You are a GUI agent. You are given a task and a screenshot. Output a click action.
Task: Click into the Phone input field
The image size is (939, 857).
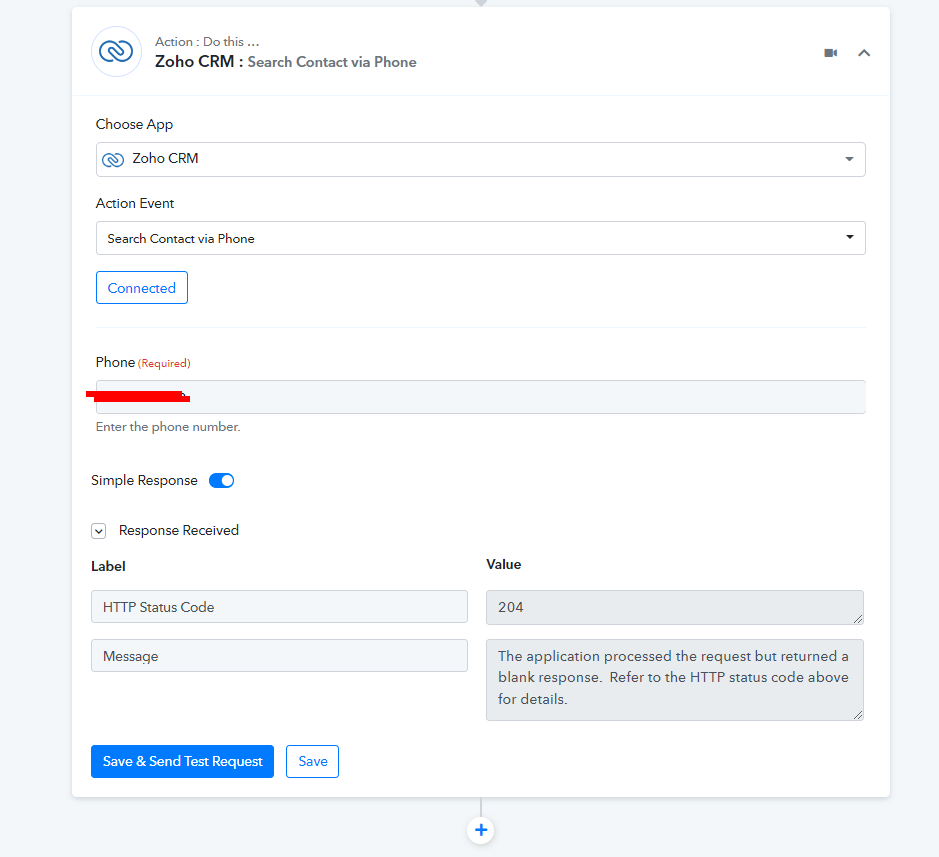(x=480, y=397)
